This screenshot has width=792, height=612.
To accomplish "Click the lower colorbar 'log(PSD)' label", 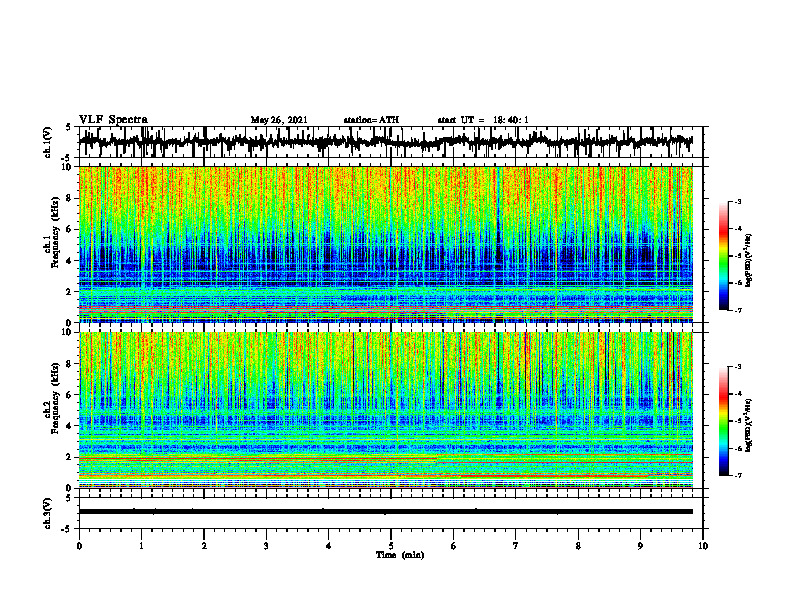I will (748, 425).
